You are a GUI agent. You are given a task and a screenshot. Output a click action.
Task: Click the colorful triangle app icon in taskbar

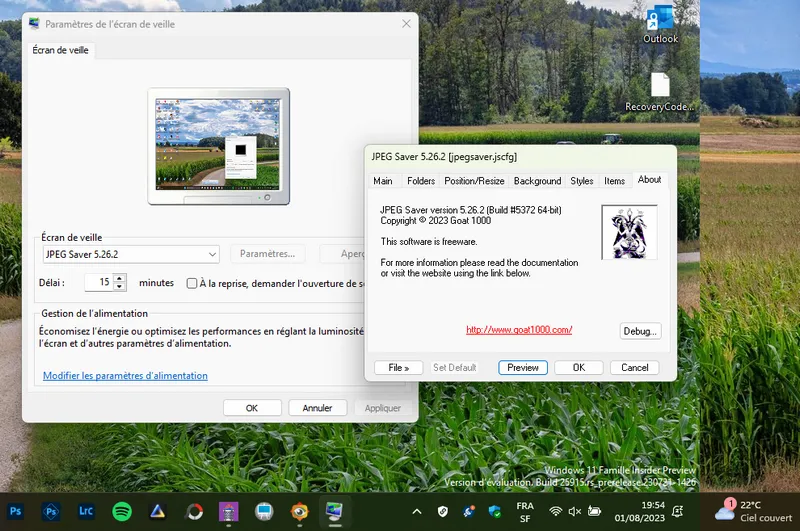pyautogui.click(x=157, y=511)
